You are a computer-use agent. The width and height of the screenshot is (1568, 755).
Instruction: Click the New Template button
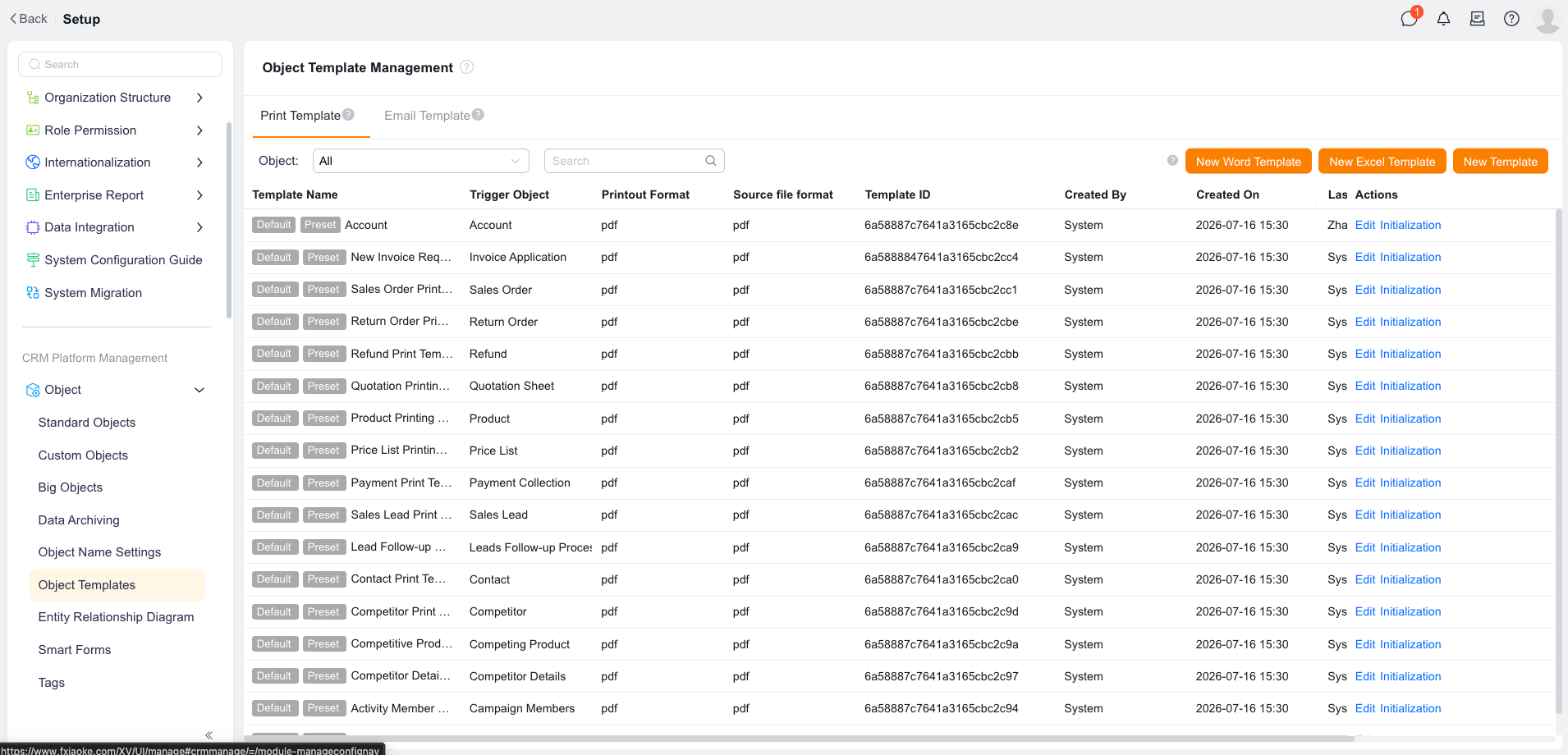tap(1500, 162)
